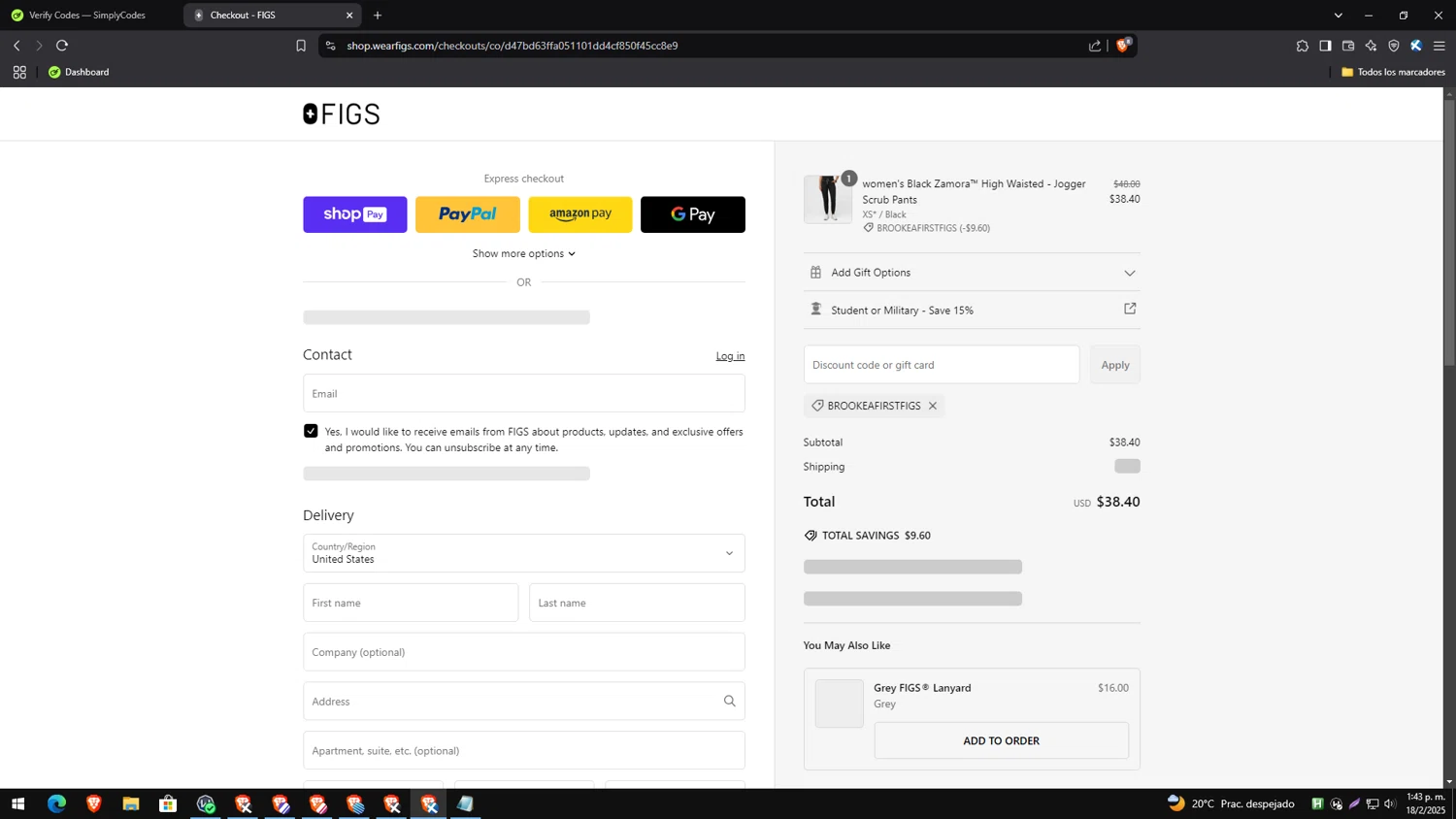
Task: Open the browser extensions puzzle icon
Action: point(1302,46)
